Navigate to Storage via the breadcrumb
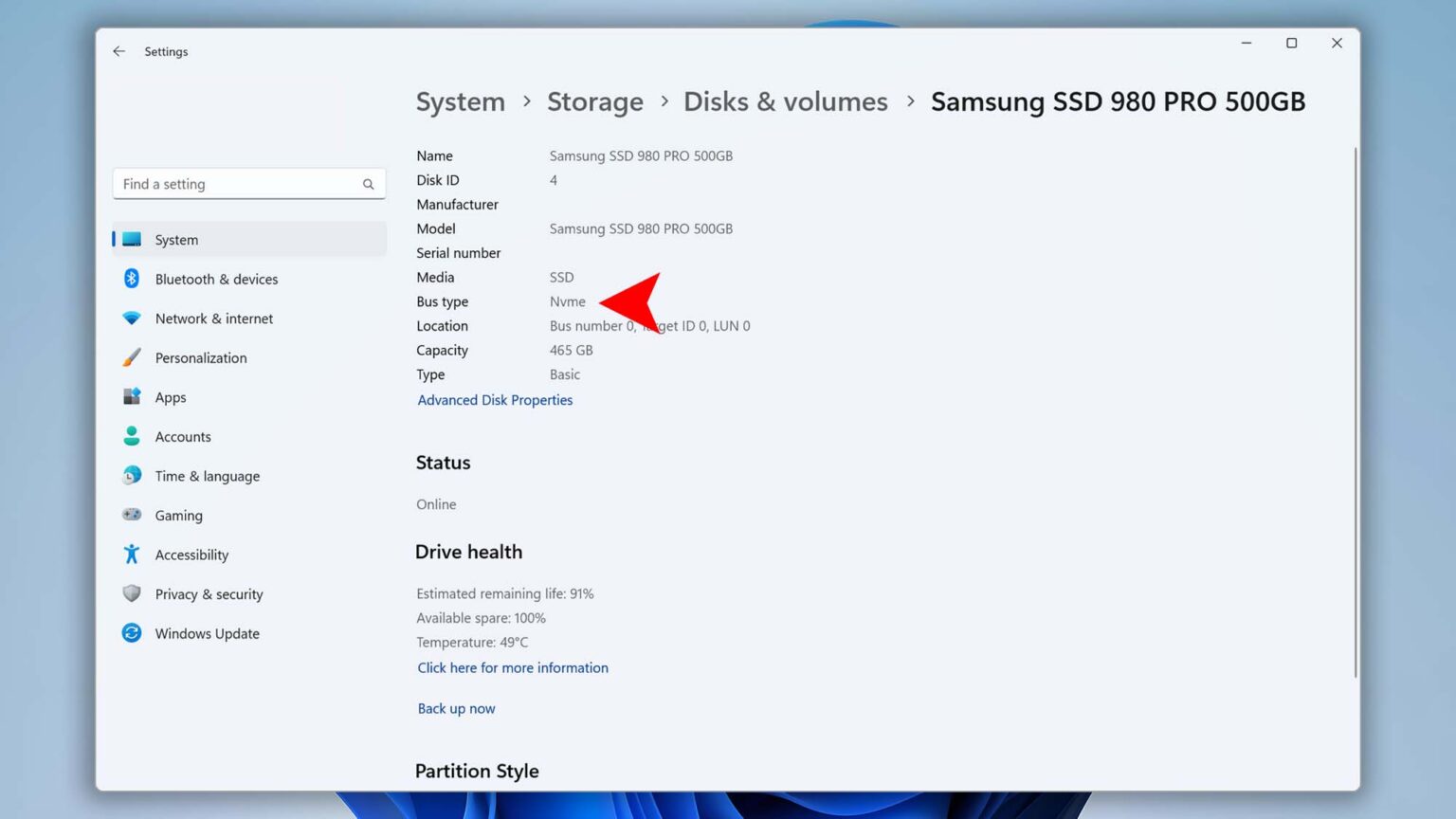This screenshot has width=1456, height=819. pos(595,101)
